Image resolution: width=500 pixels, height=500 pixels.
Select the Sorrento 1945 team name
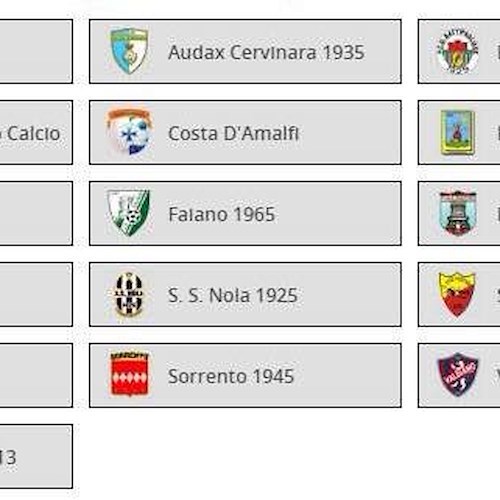click(x=231, y=376)
